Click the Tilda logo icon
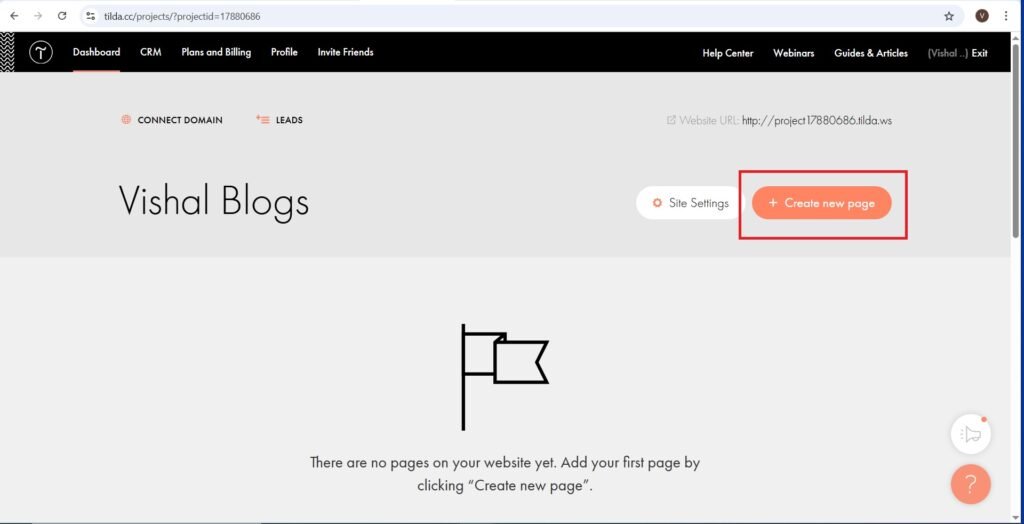Image resolution: width=1024 pixels, height=524 pixels. click(x=40, y=53)
